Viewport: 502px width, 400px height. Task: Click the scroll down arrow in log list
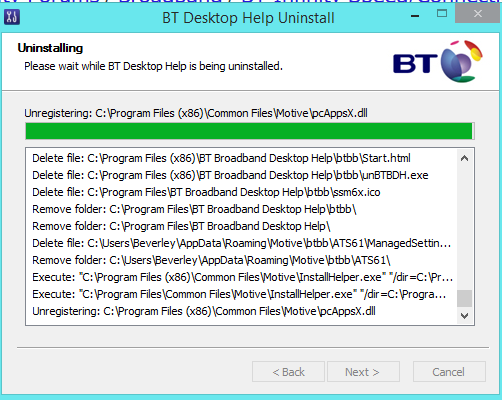(x=464, y=315)
